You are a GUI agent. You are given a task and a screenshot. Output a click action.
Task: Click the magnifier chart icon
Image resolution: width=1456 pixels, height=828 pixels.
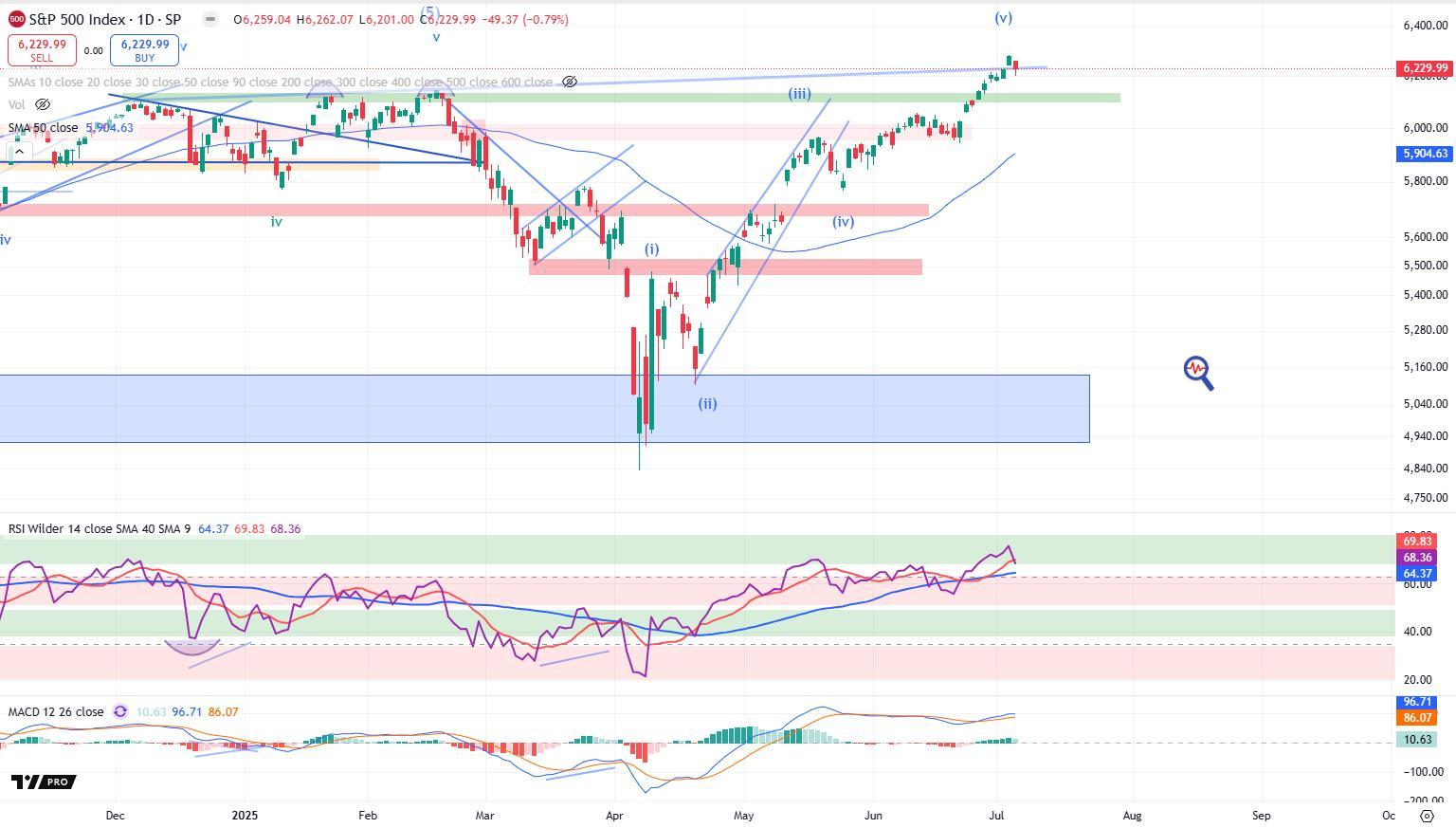1198,373
